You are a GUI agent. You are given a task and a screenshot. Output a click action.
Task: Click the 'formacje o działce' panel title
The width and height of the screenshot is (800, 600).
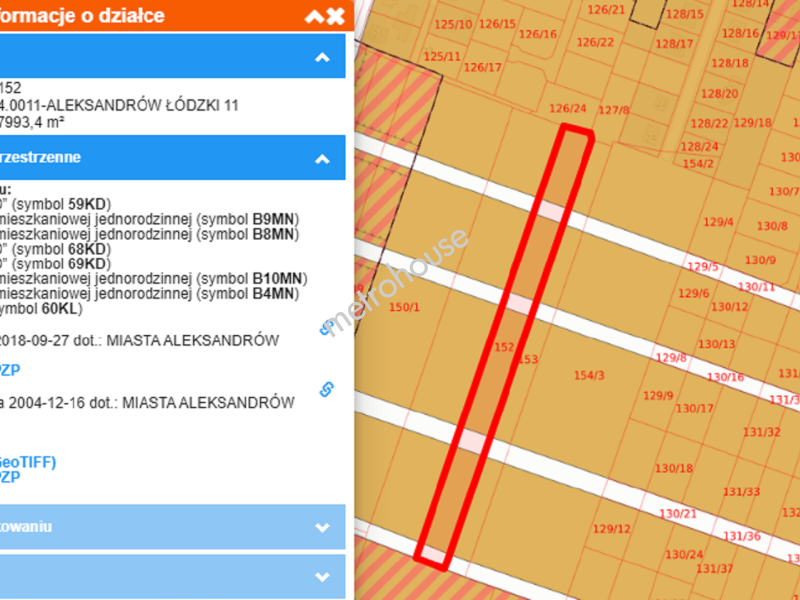click(82, 15)
